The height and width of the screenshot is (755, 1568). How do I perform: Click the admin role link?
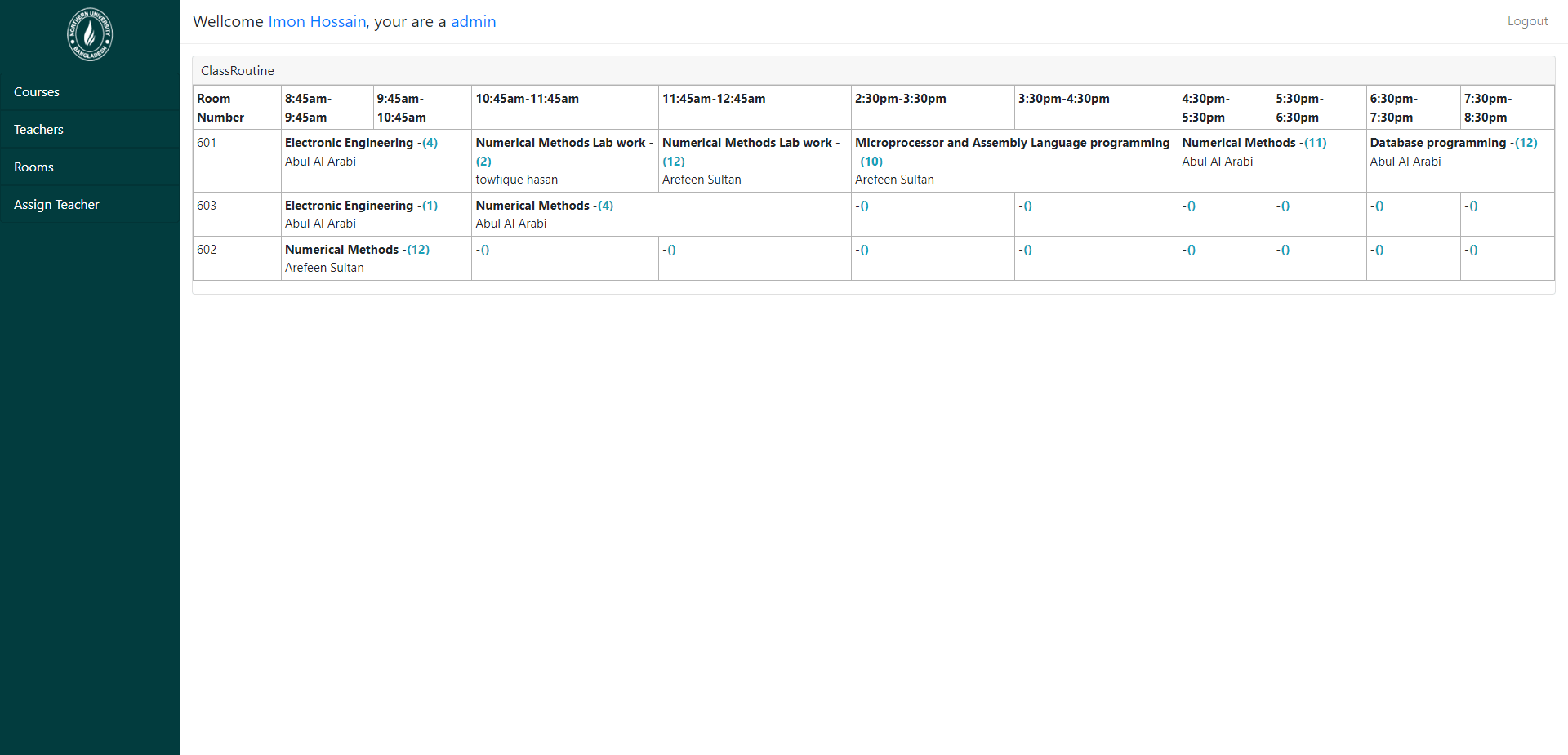coord(473,22)
